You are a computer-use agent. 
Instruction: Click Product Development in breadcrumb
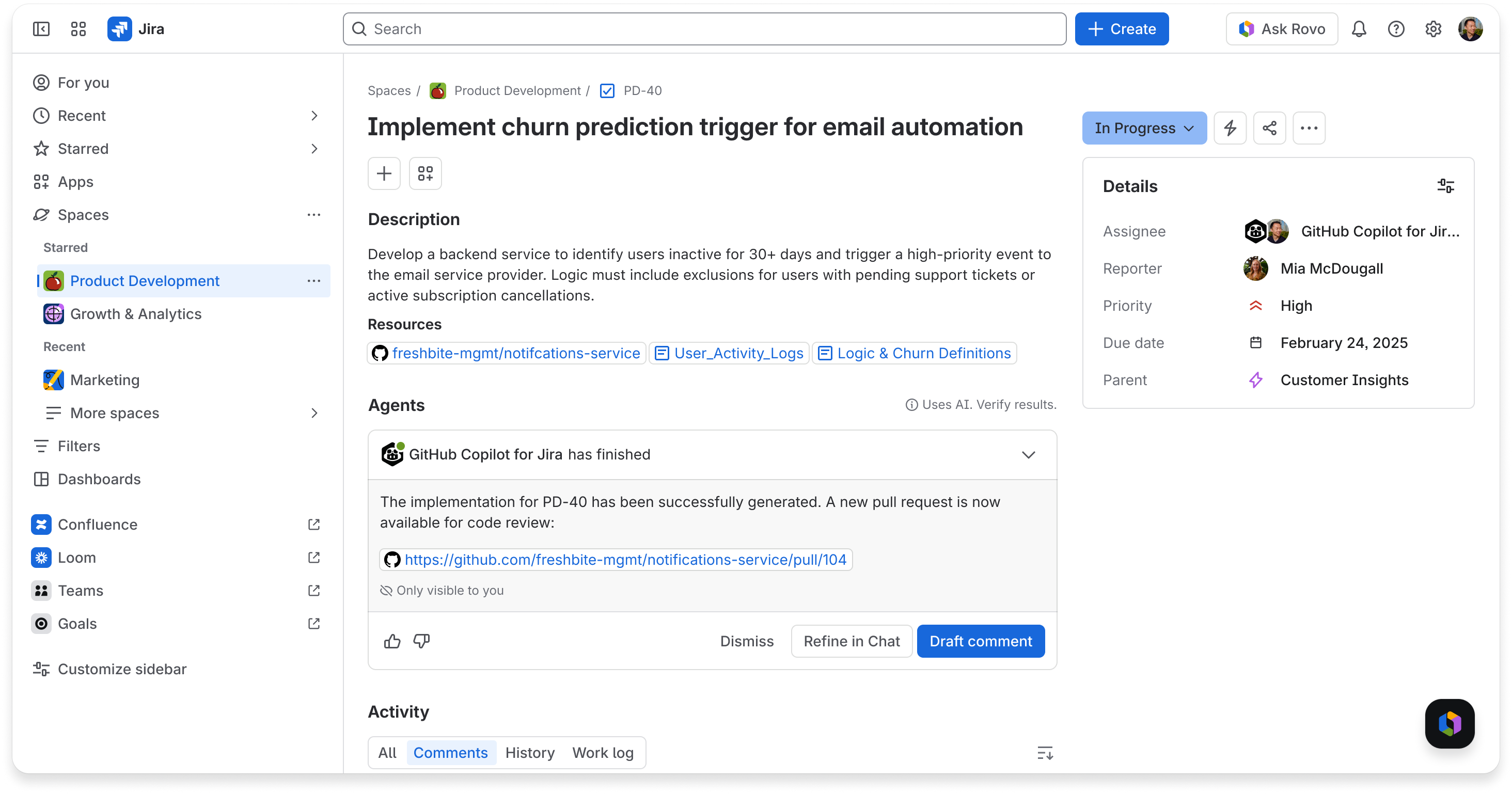(x=517, y=90)
